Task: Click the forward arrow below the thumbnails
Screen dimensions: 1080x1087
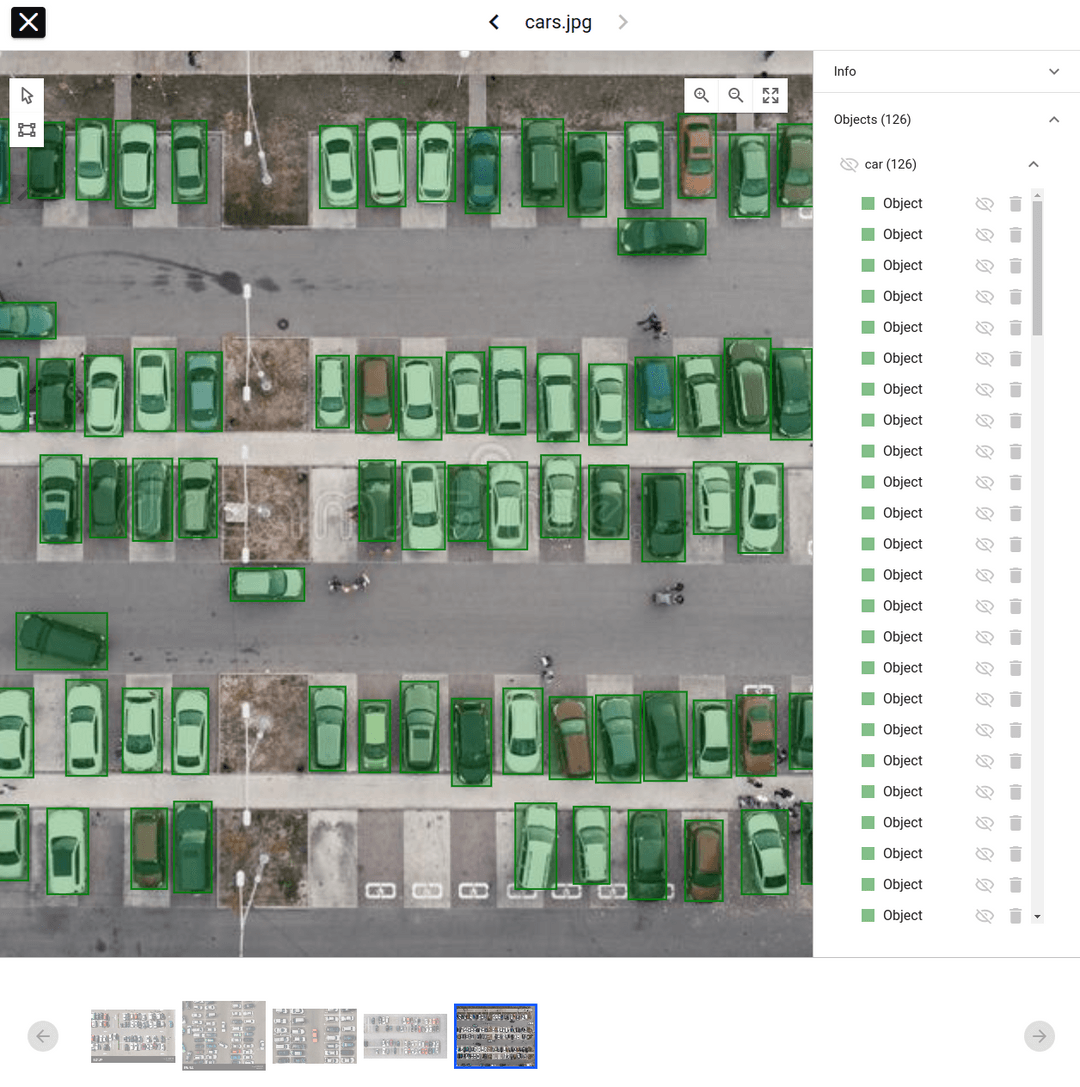Action: pos(1039,1036)
